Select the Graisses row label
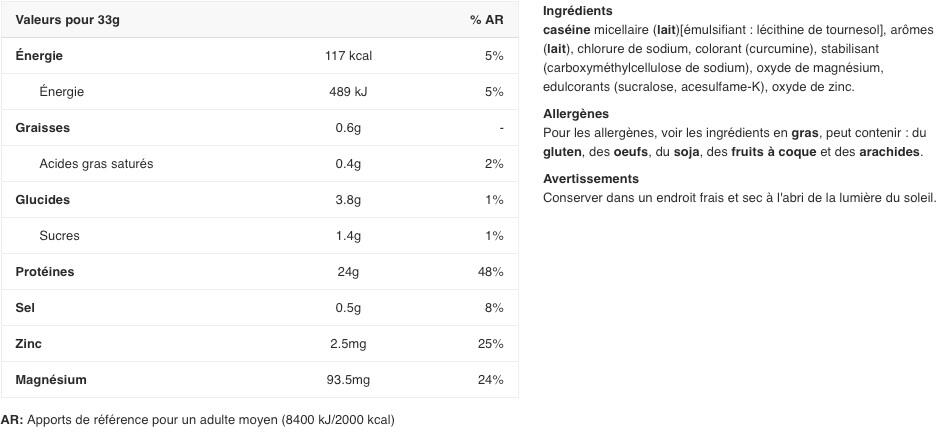The width and height of the screenshot is (941, 436). 43,128
